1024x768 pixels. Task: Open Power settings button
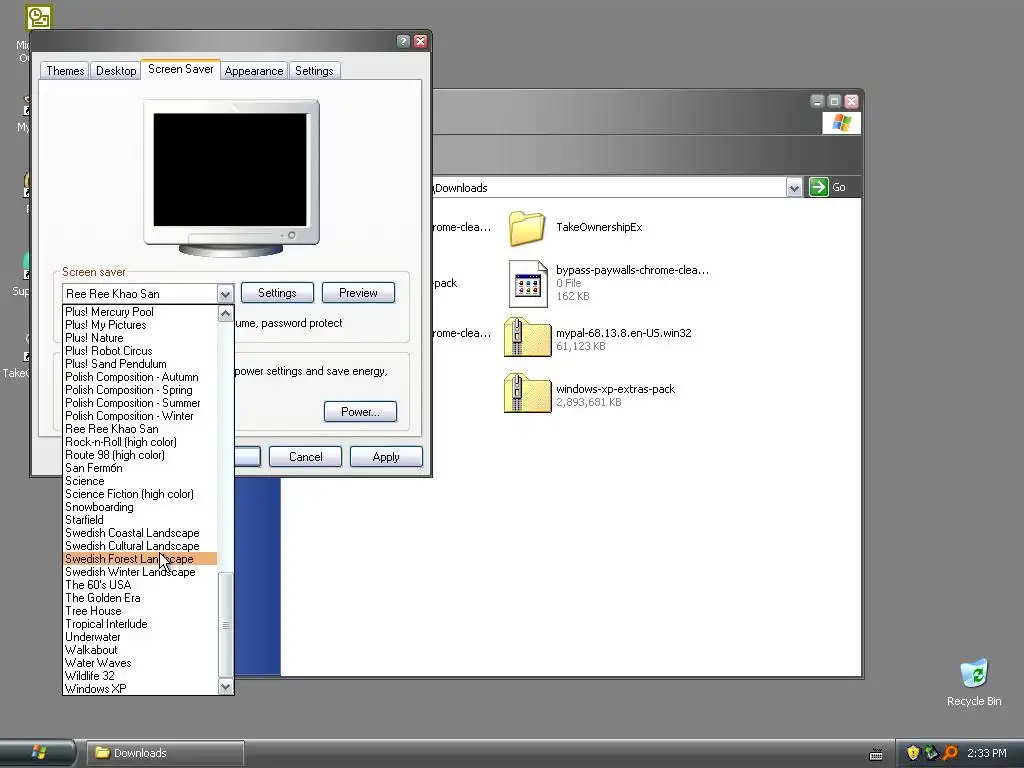tap(360, 411)
